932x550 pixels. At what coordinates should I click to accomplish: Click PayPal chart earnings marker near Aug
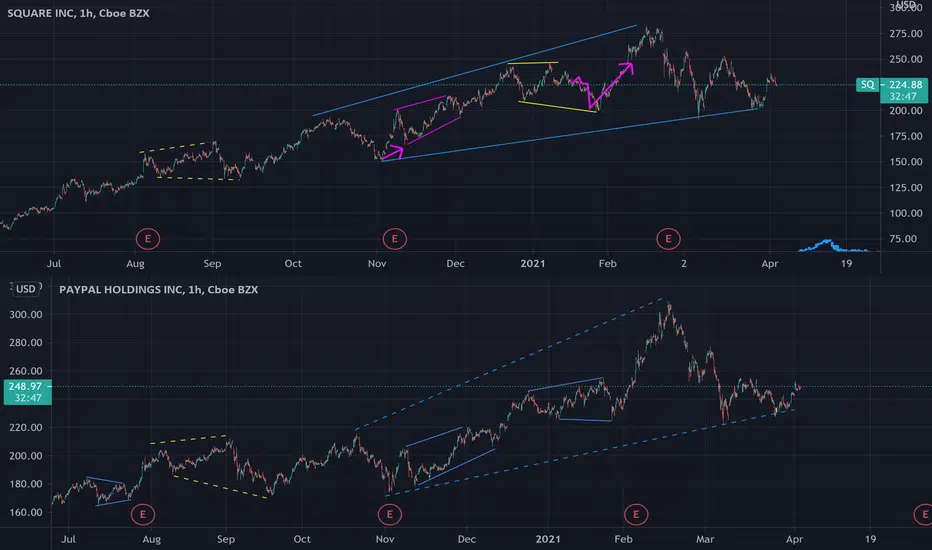point(143,514)
